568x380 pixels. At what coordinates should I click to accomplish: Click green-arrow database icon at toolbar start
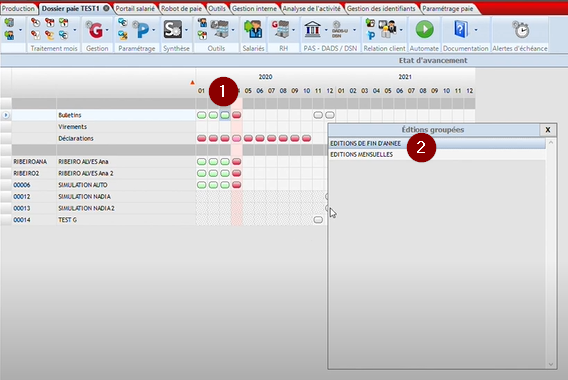(x=9, y=23)
